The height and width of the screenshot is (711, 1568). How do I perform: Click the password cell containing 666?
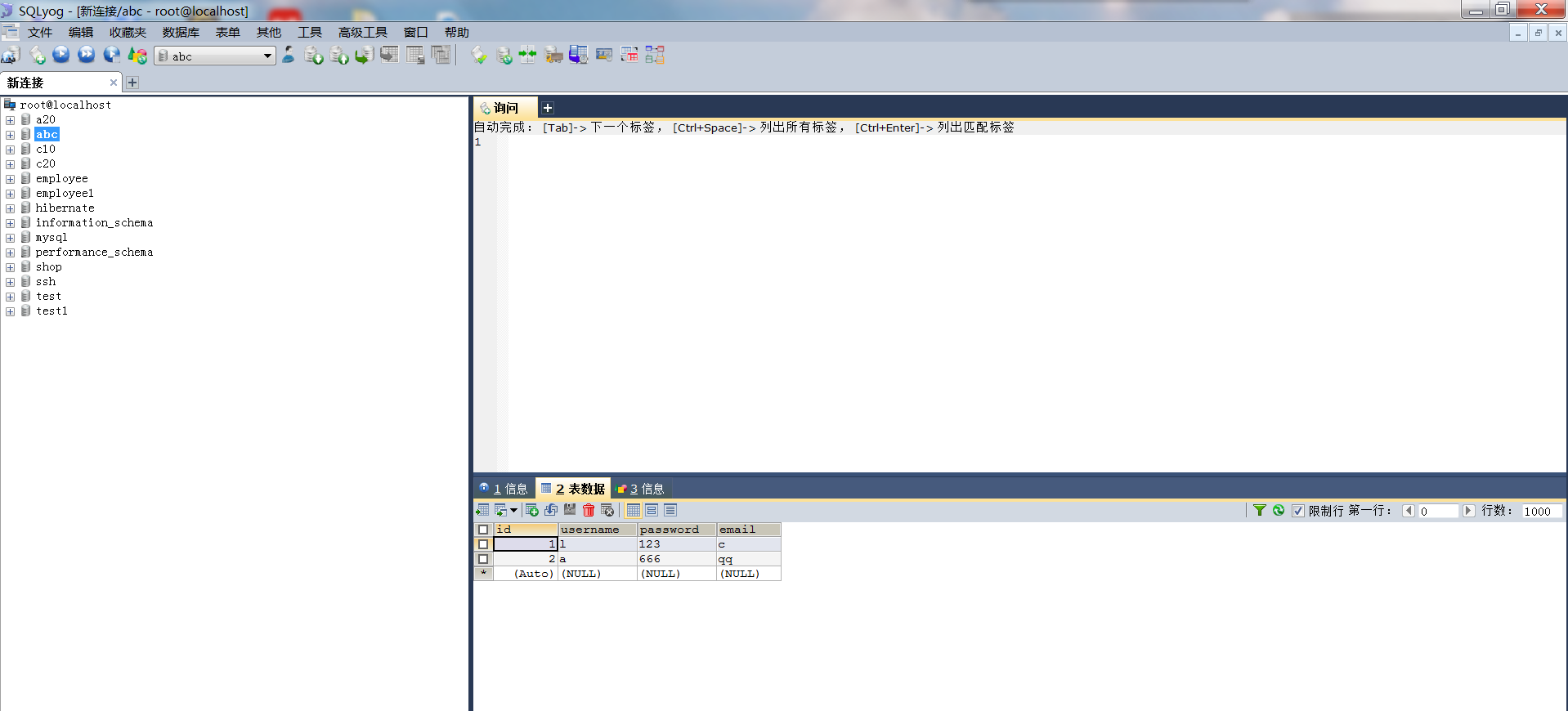pos(677,559)
